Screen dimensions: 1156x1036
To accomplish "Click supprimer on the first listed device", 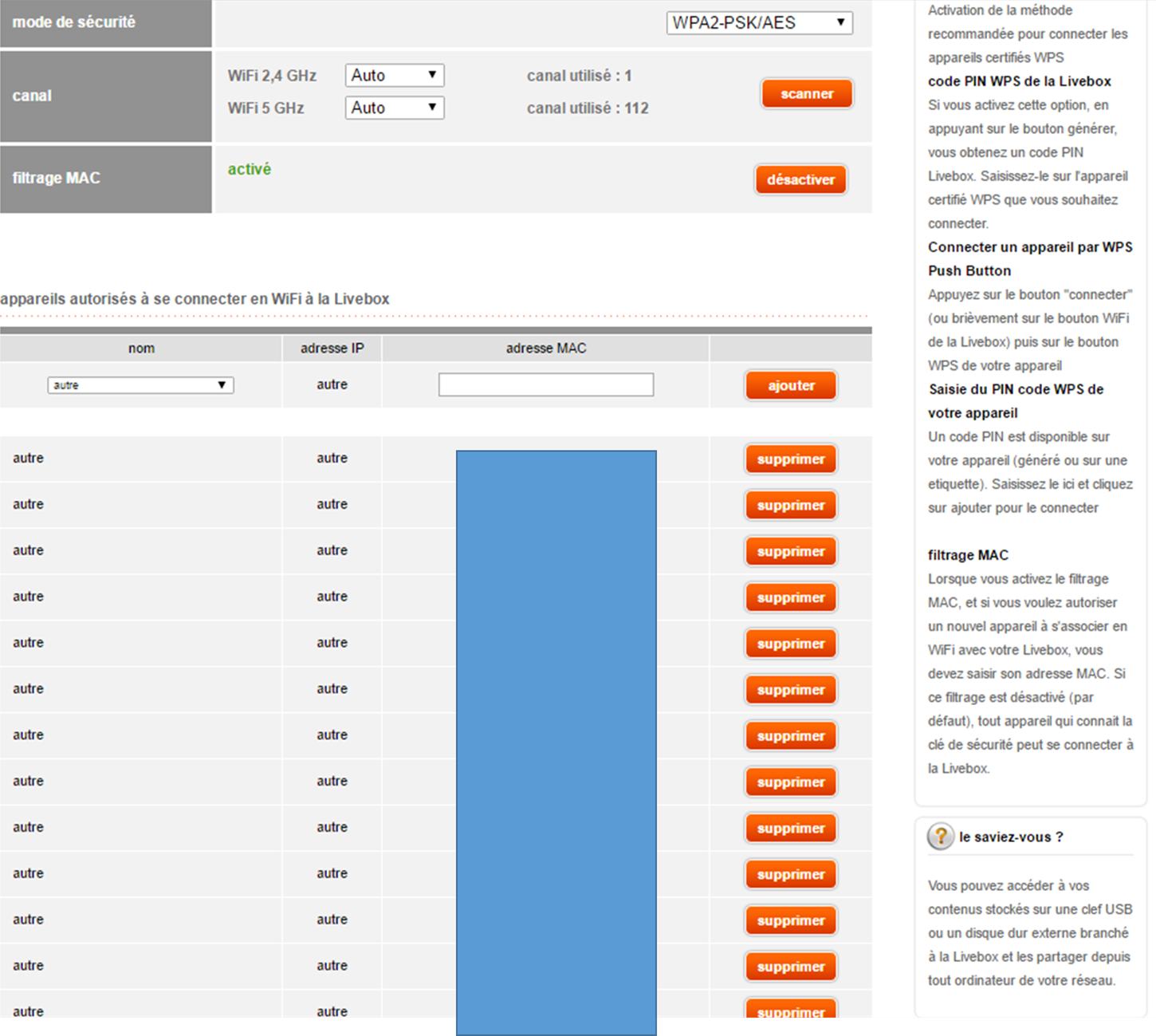I will click(791, 459).
